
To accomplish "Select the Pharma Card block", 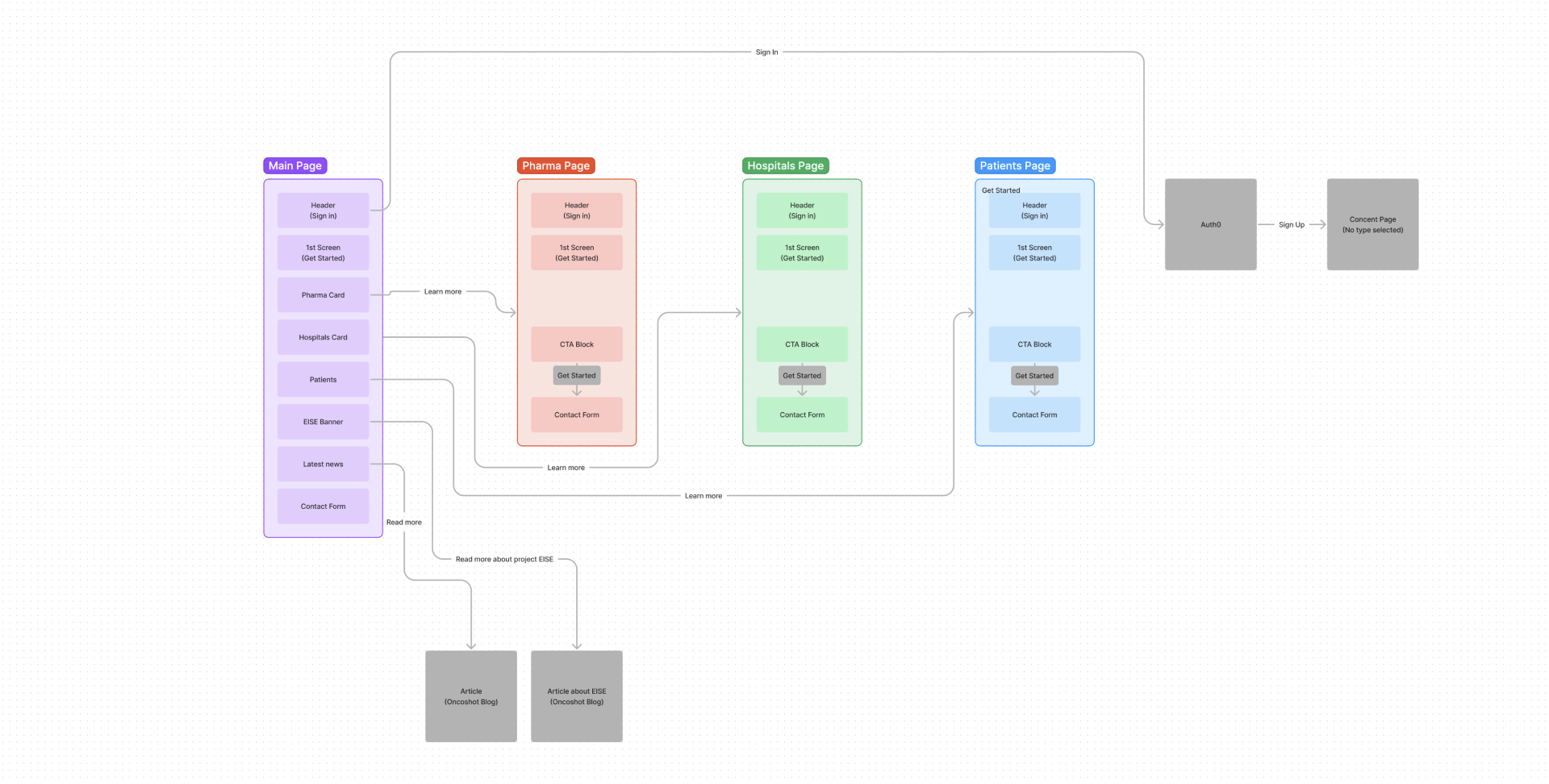I will (323, 295).
